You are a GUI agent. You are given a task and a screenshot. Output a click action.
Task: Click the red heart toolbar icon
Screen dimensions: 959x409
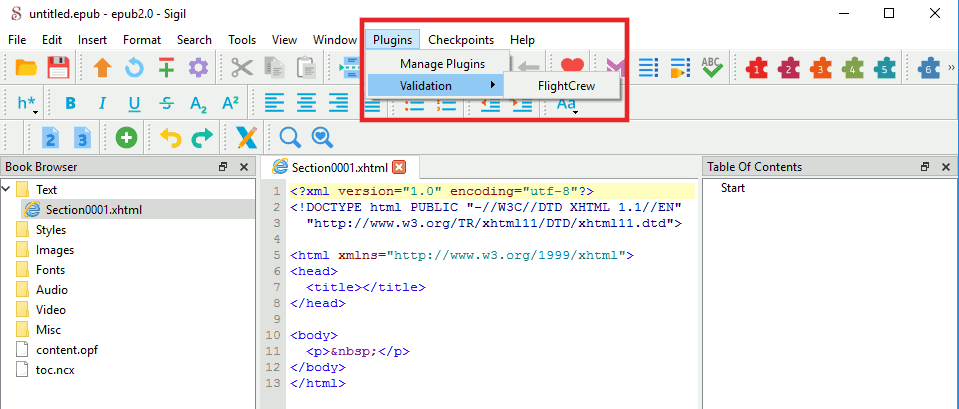point(572,66)
